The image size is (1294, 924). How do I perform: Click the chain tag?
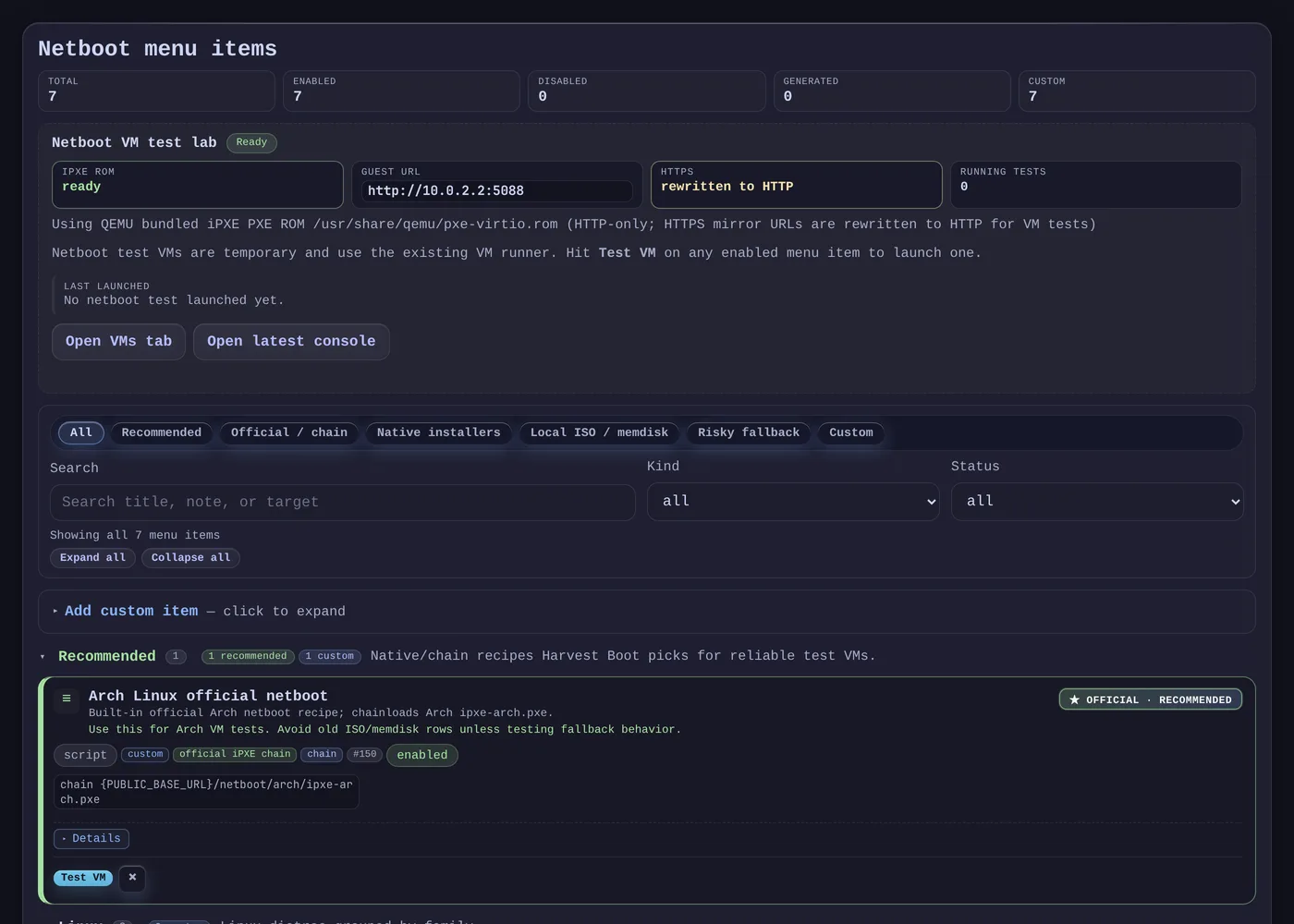(x=322, y=754)
